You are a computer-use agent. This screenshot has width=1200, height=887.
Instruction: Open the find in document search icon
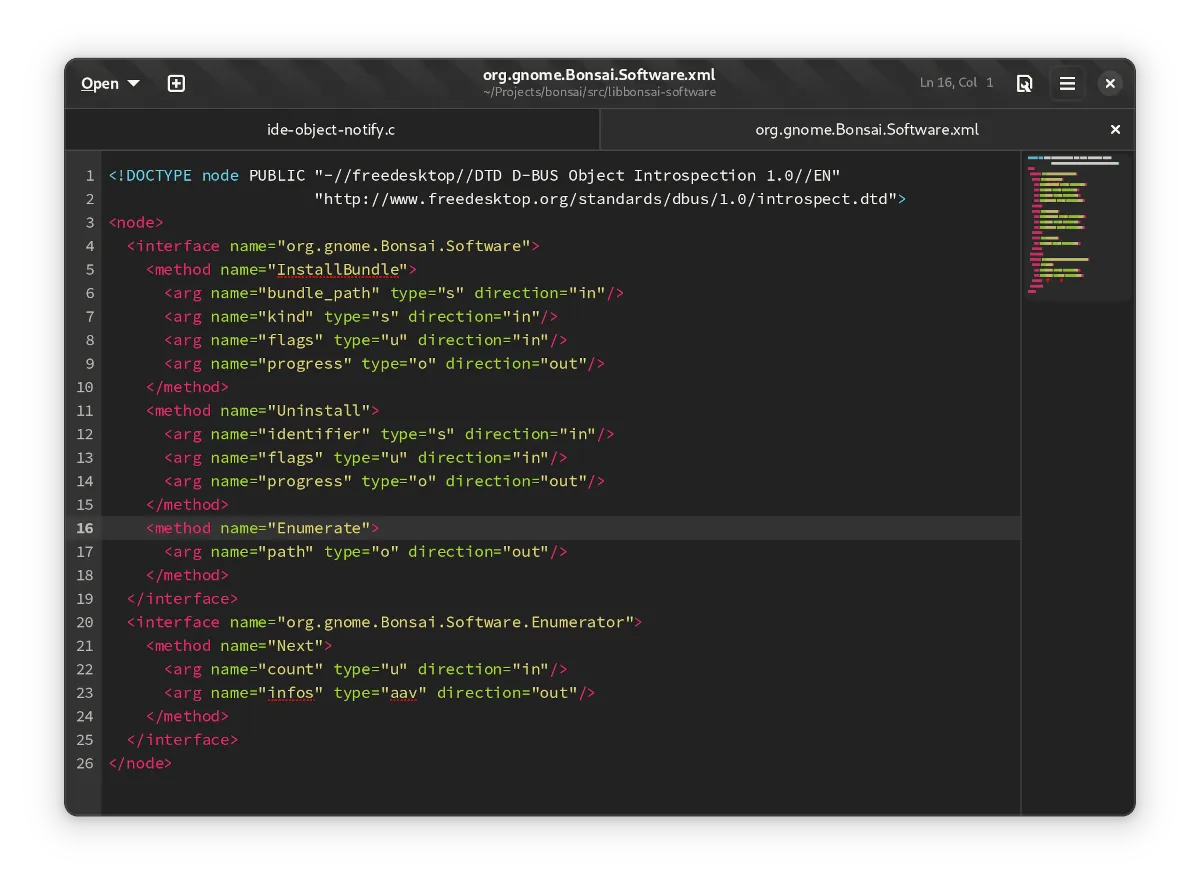tap(1024, 84)
